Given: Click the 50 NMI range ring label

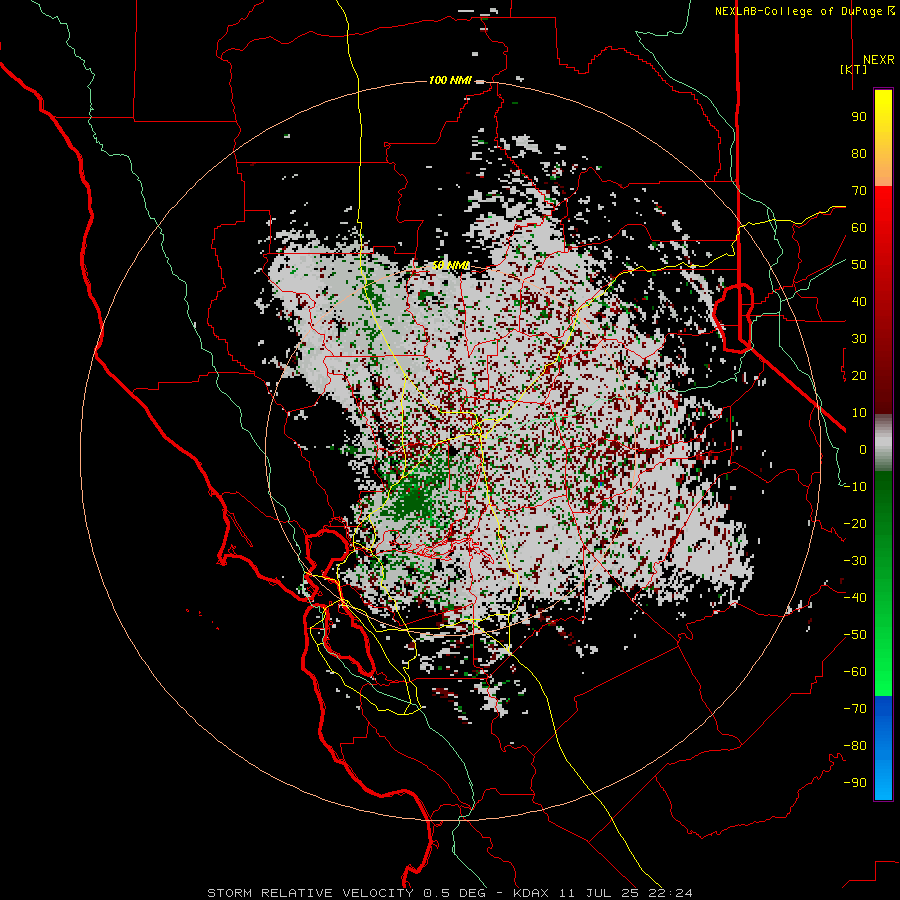Looking at the screenshot, I should [451, 265].
